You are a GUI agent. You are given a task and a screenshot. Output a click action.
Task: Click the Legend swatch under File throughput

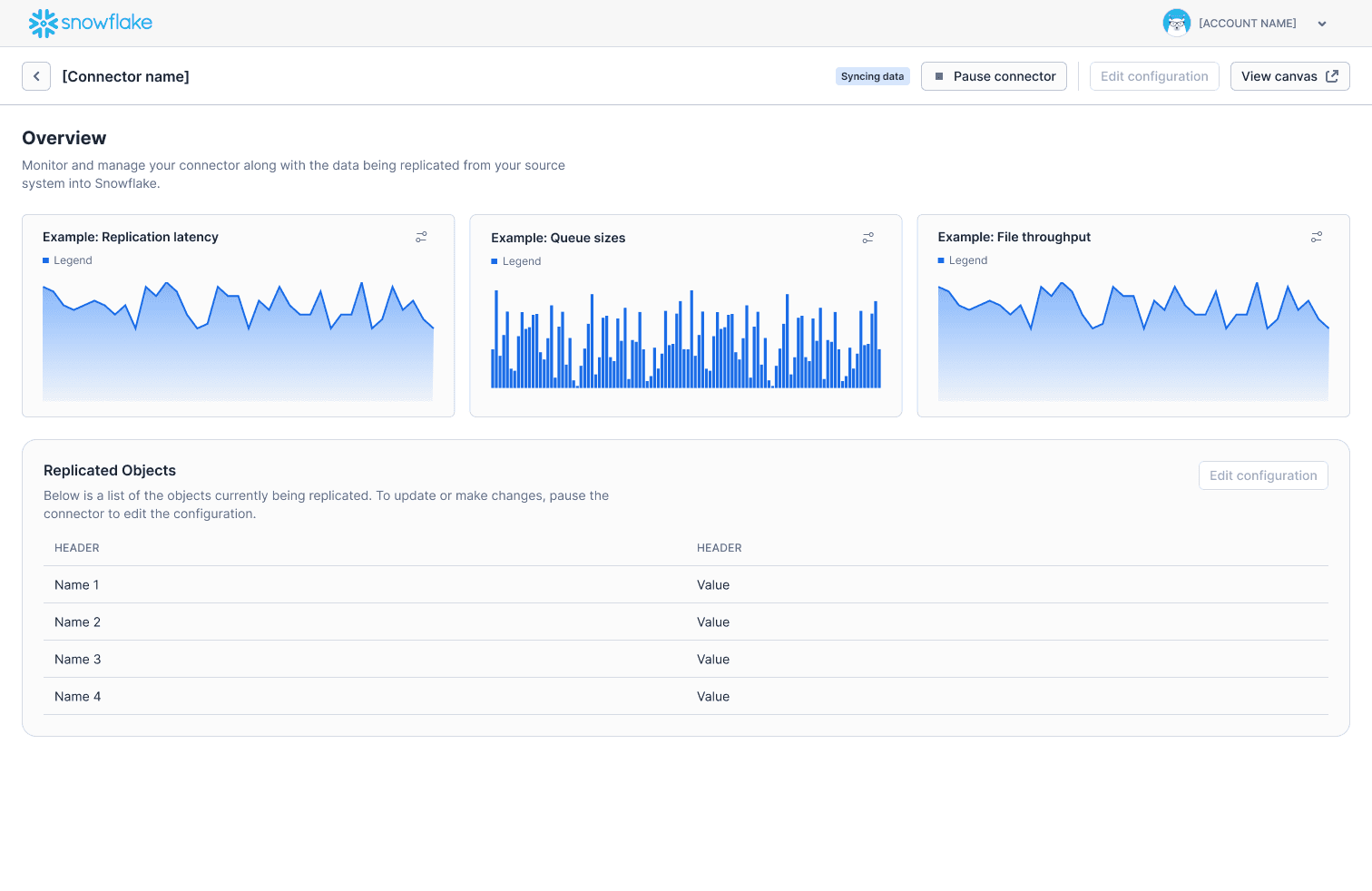pos(941,260)
